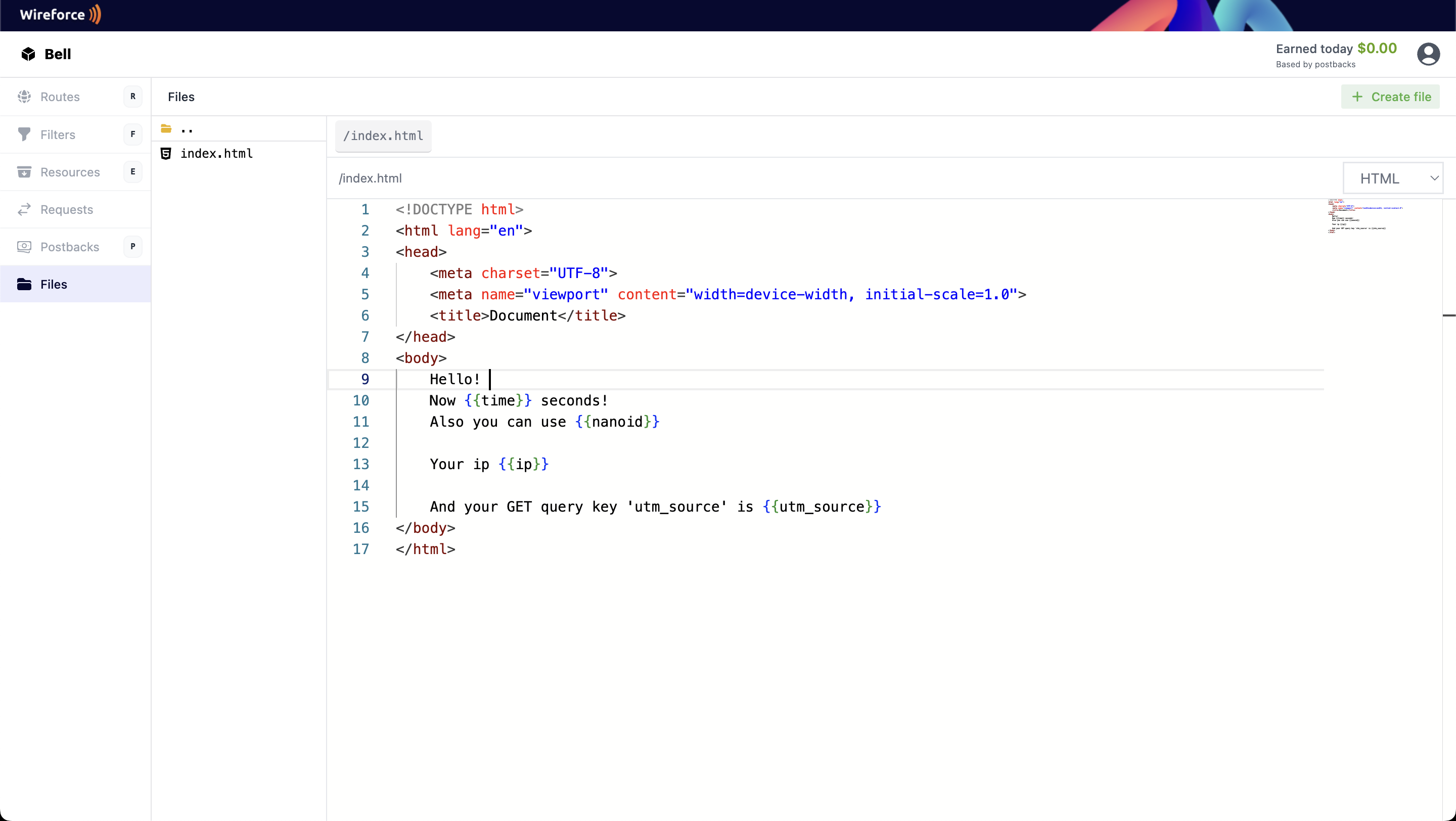Image resolution: width=1456 pixels, height=821 pixels.
Task: Click the Filters funnel icon
Action: click(24, 134)
